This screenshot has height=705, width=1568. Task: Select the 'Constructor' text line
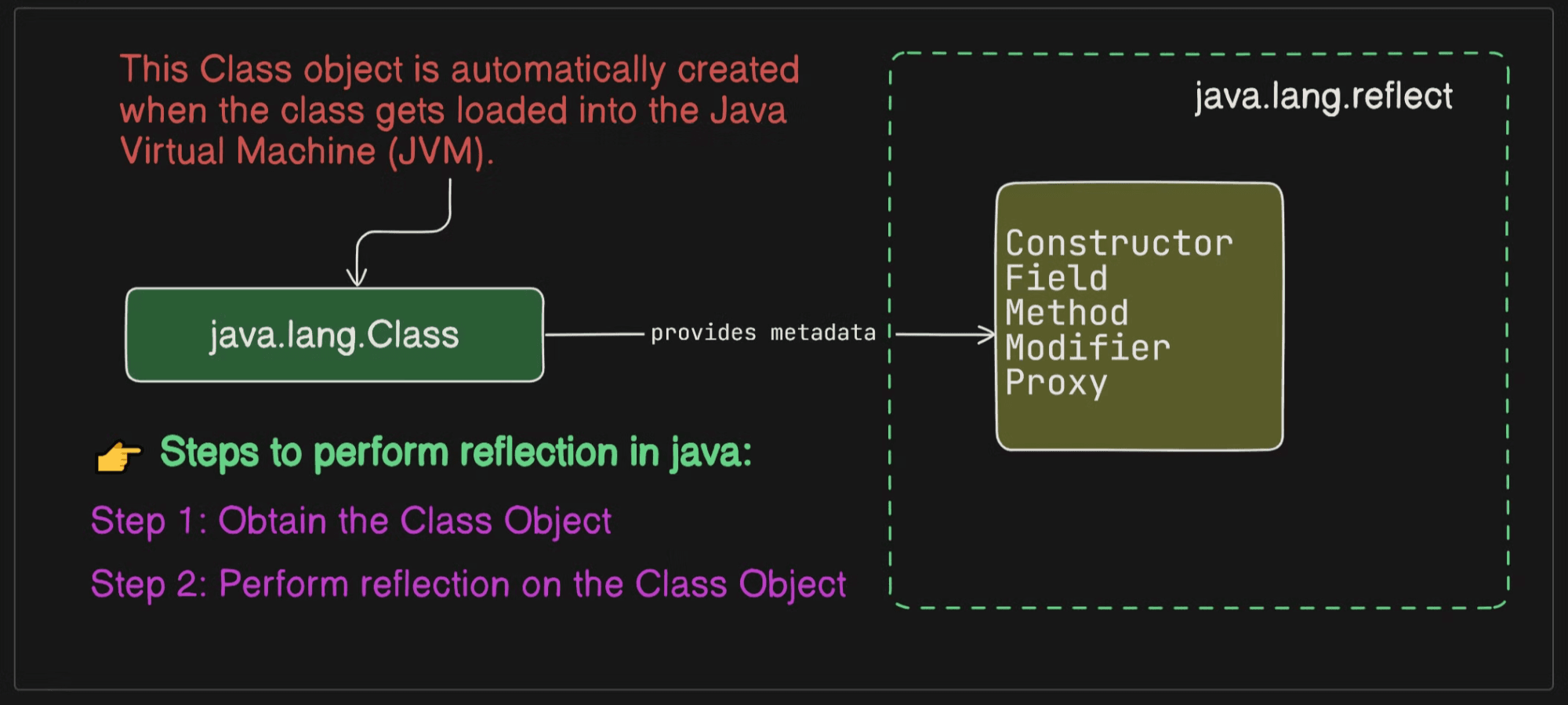click(1119, 243)
